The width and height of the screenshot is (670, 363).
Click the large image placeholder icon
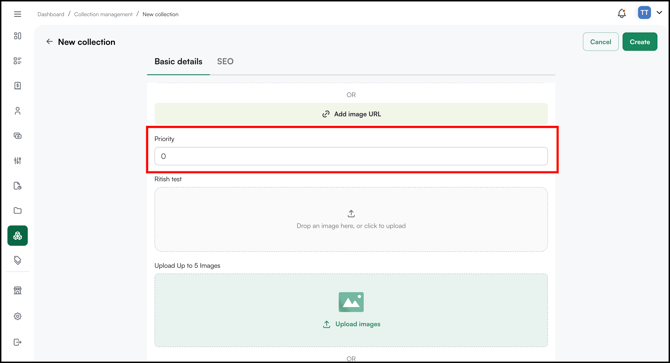[351, 302]
